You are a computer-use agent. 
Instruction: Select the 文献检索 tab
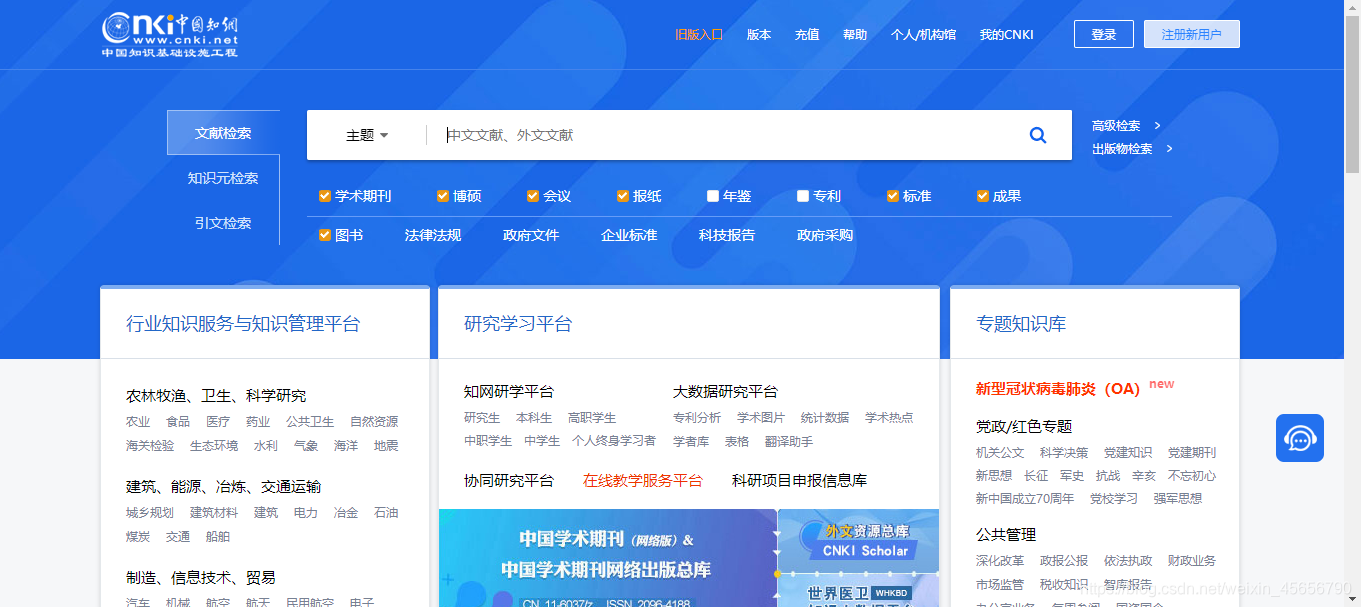[x=223, y=133]
